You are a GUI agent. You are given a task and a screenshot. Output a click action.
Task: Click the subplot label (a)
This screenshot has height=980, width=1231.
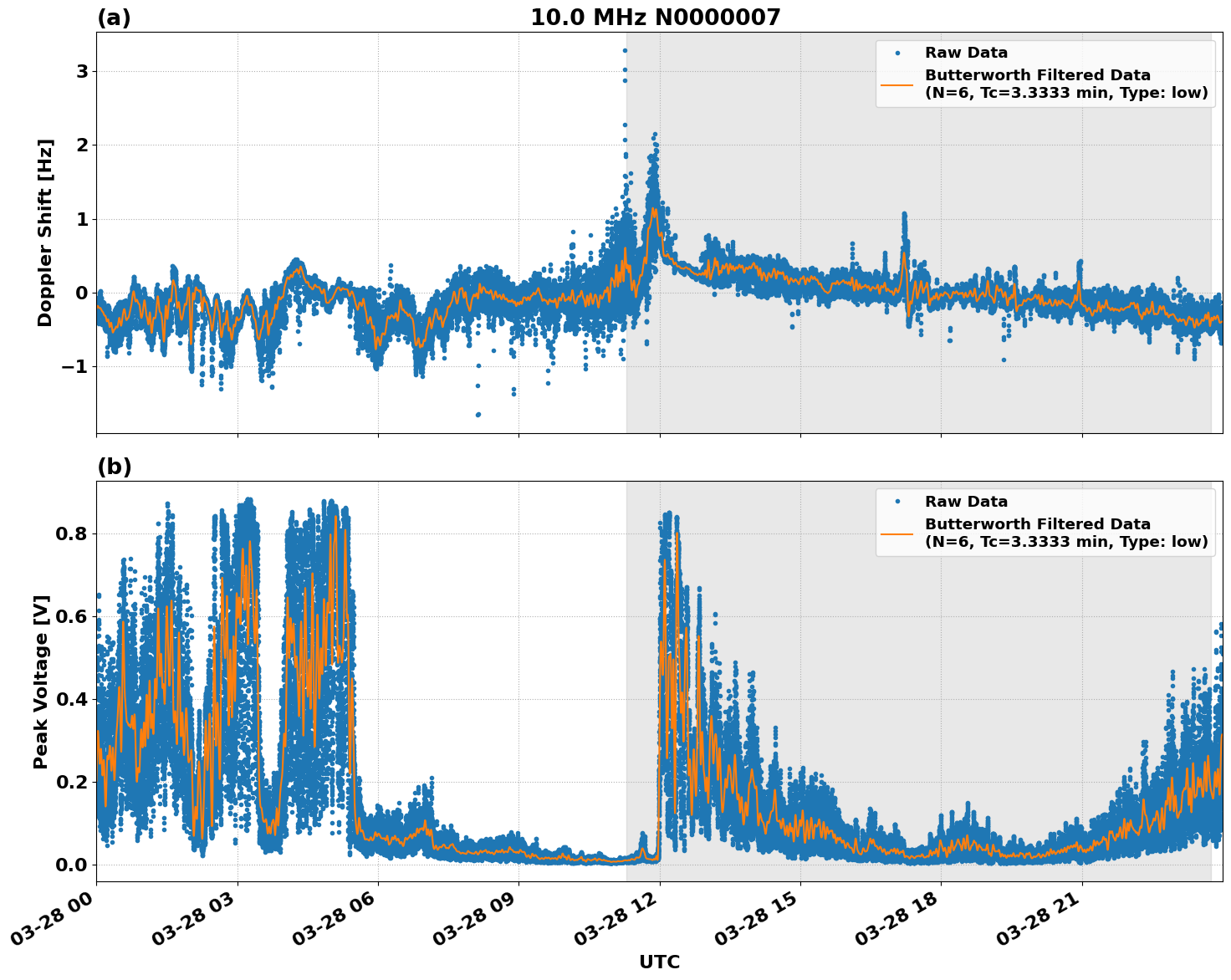click(x=115, y=15)
